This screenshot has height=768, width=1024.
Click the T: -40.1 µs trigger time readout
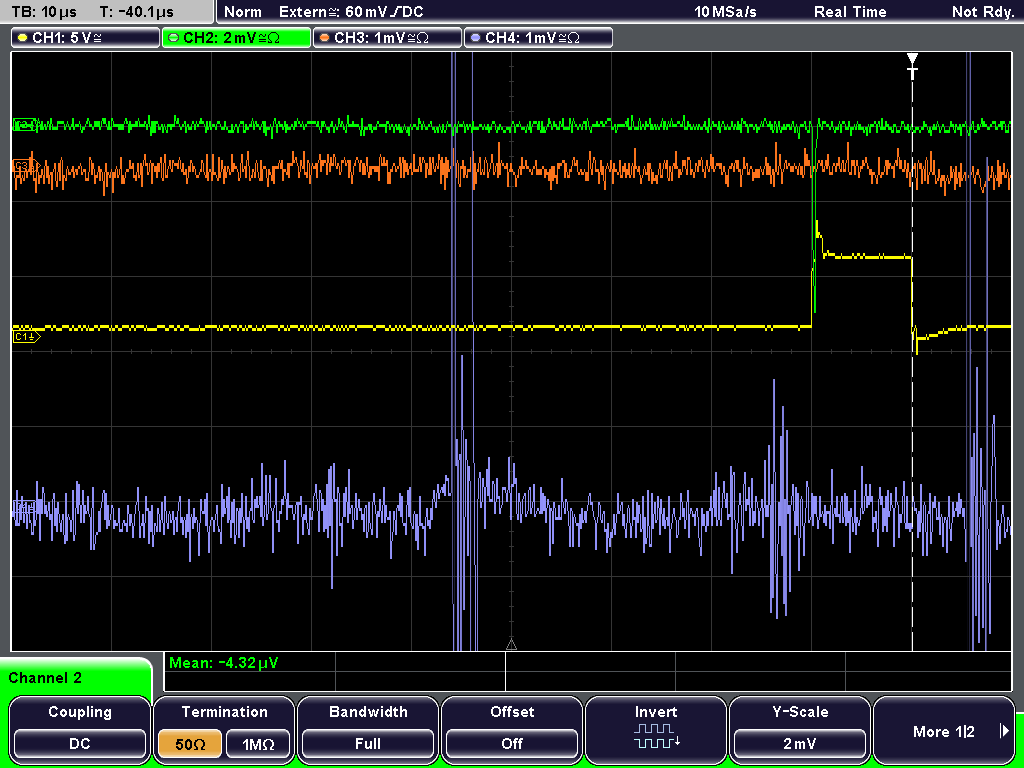(x=136, y=12)
